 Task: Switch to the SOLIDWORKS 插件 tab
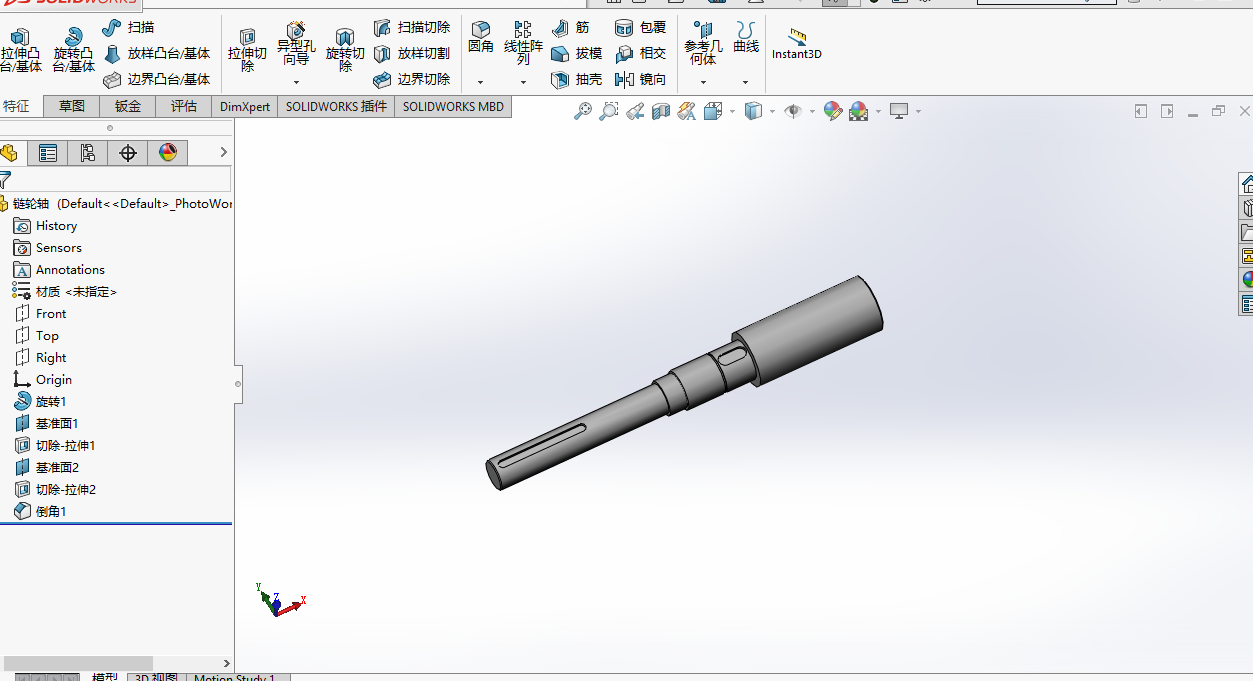(336, 106)
